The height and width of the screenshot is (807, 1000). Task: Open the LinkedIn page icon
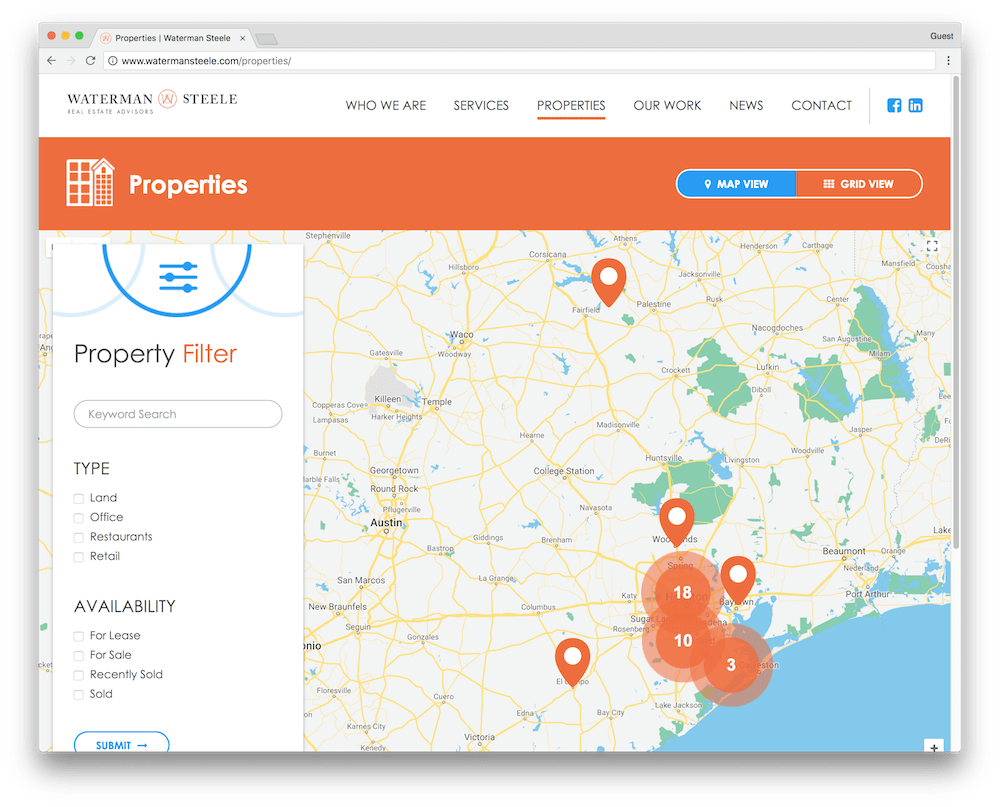pyautogui.click(x=915, y=105)
